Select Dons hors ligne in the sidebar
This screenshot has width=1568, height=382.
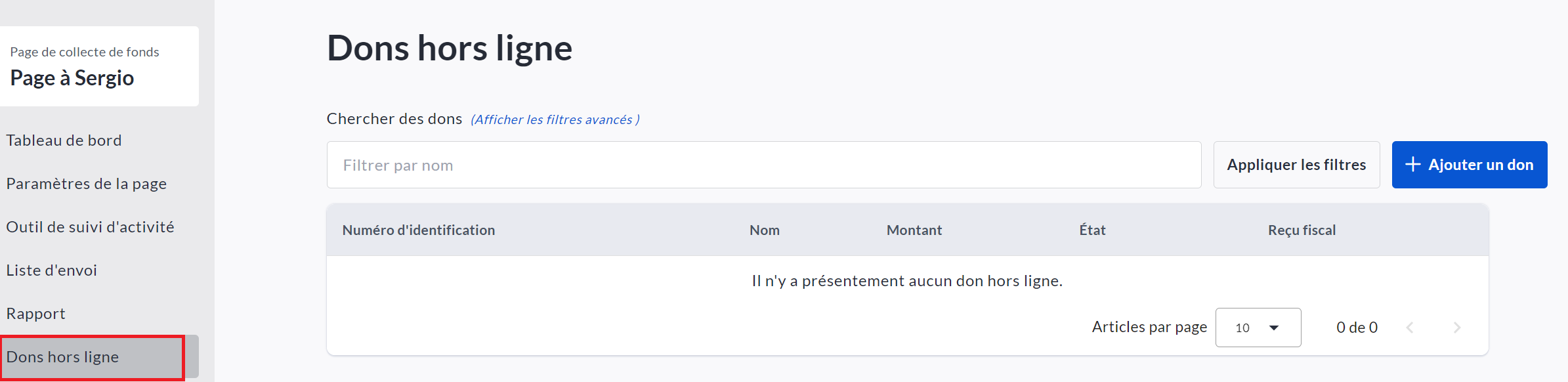[62, 357]
